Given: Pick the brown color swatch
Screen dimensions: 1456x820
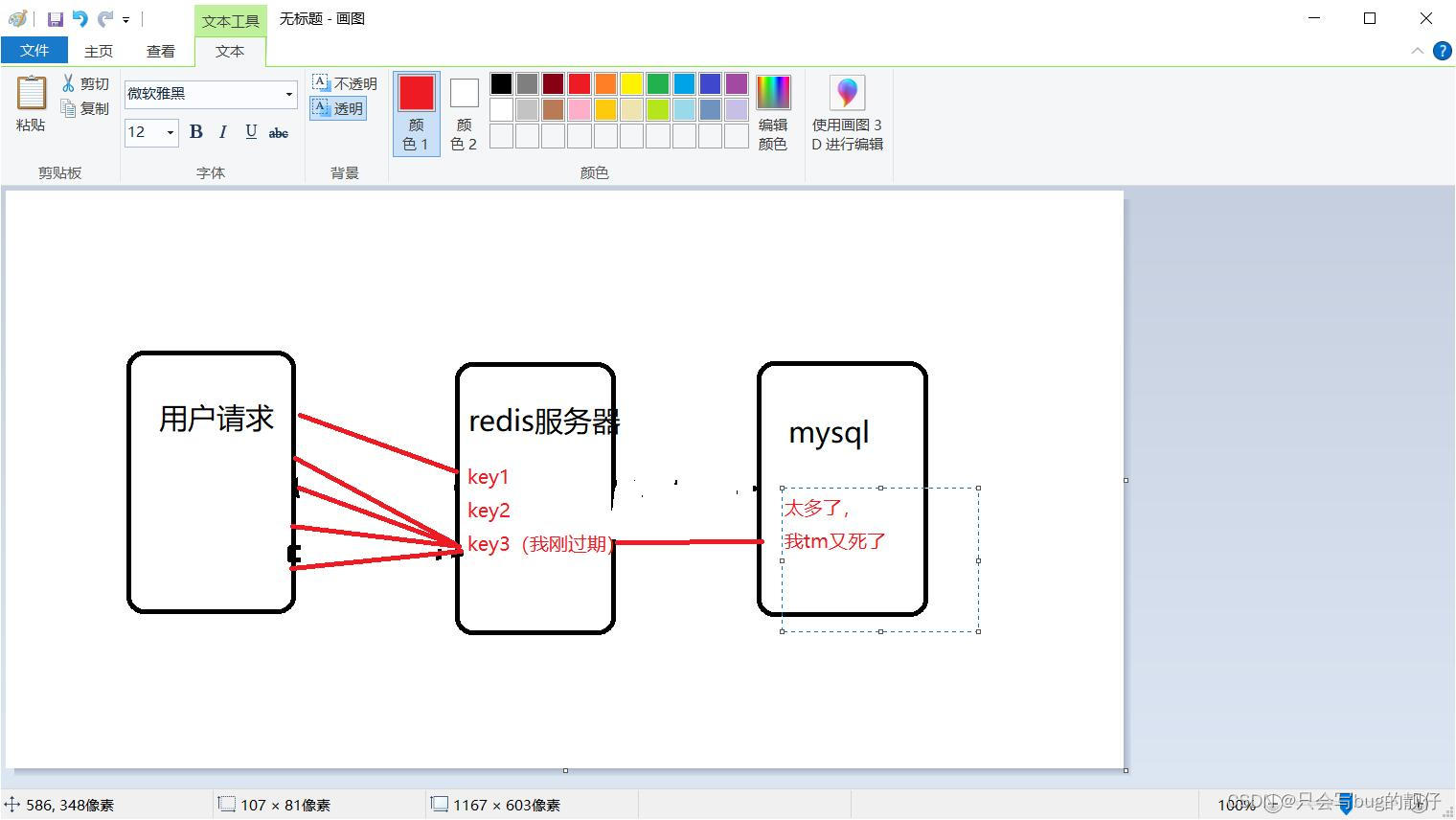Looking at the screenshot, I should [554, 109].
